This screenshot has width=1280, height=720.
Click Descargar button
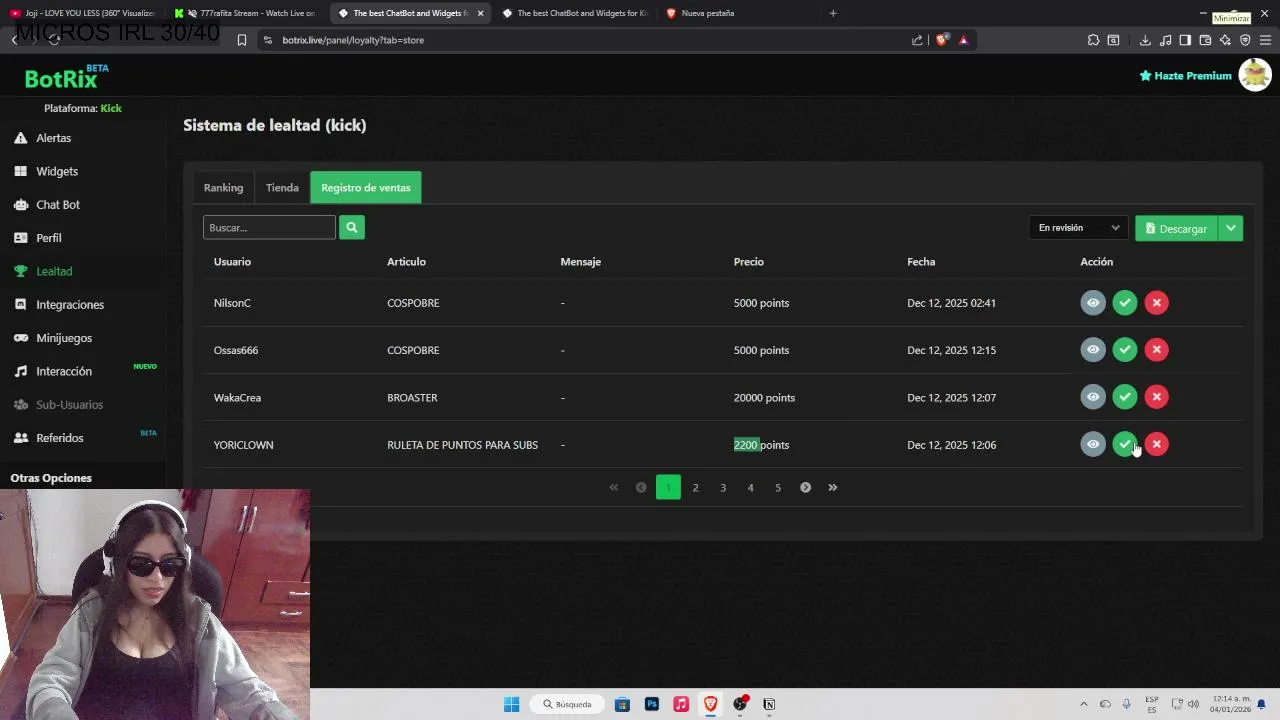point(1176,228)
